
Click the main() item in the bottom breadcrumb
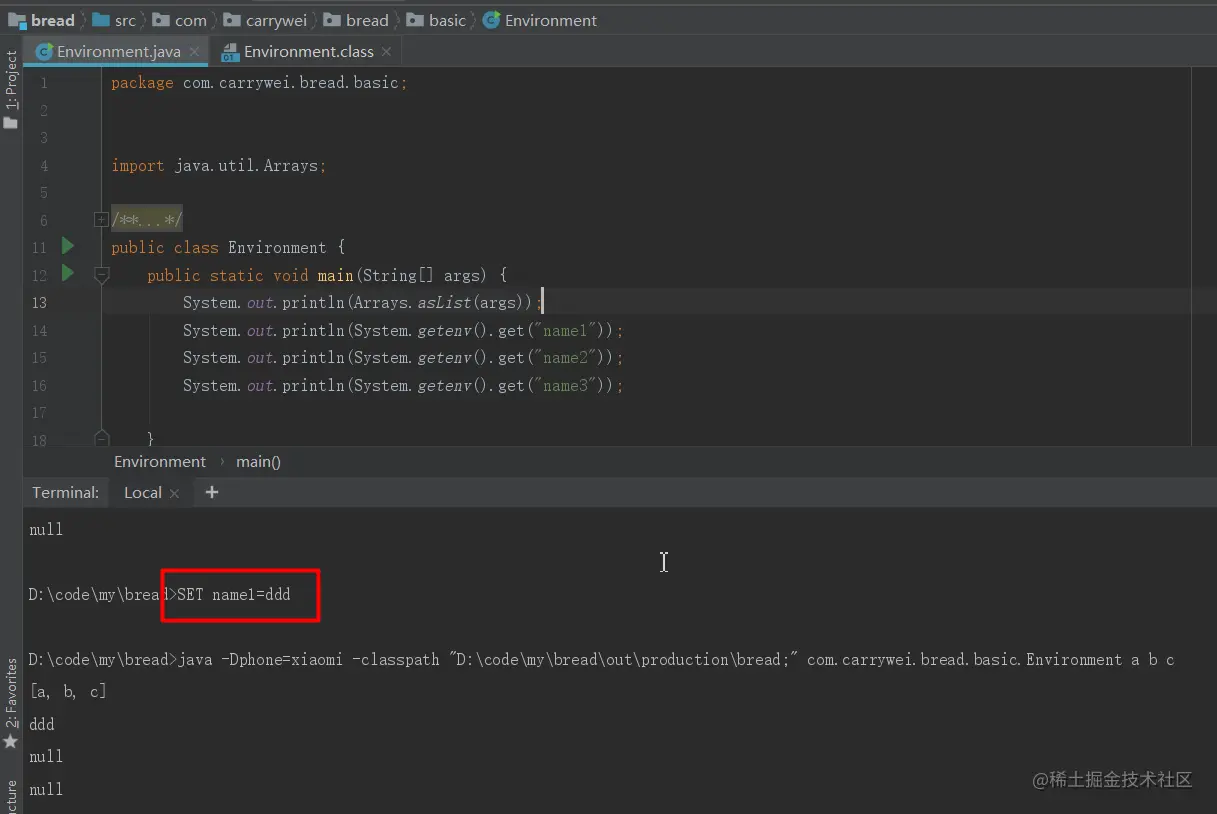(x=258, y=461)
